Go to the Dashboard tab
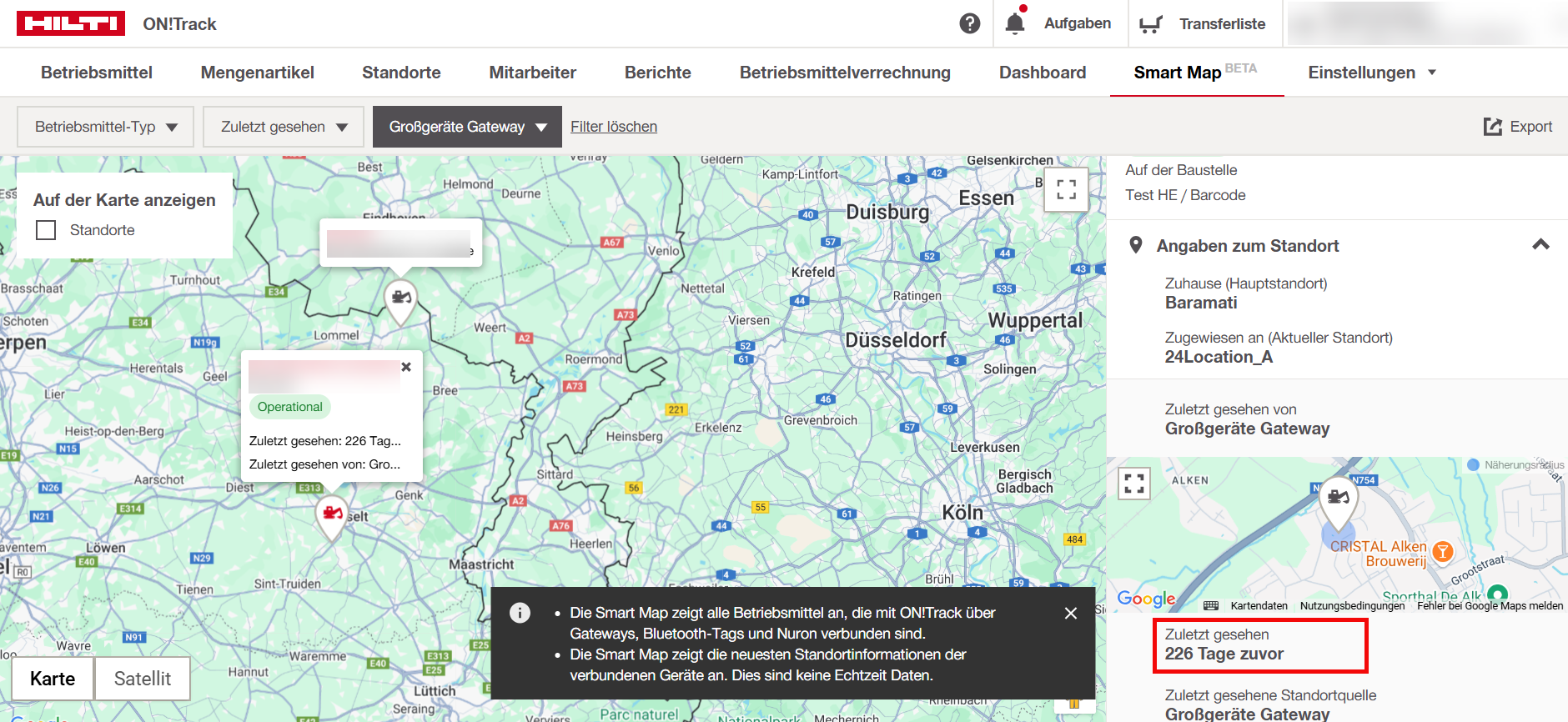1568x722 pixels. pos(1042,73)
